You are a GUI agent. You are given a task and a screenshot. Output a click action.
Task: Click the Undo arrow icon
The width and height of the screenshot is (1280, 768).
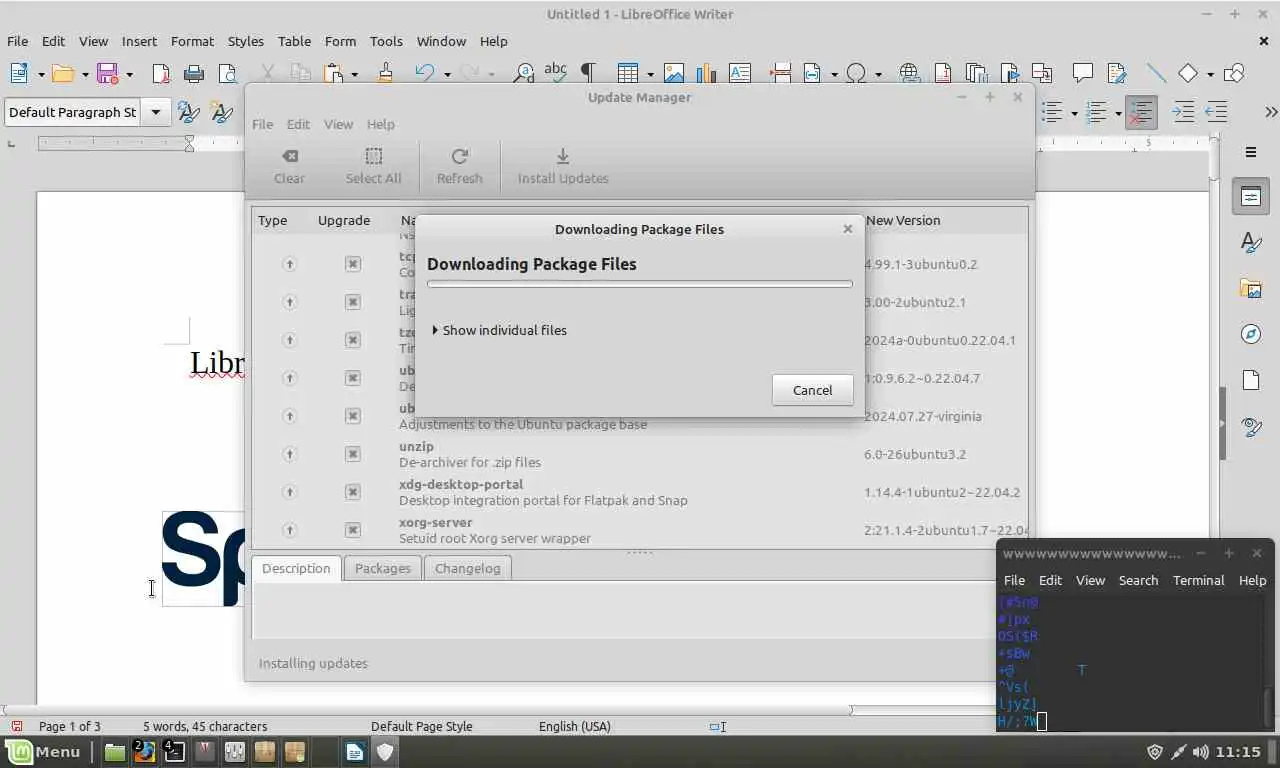click(425, 73)
